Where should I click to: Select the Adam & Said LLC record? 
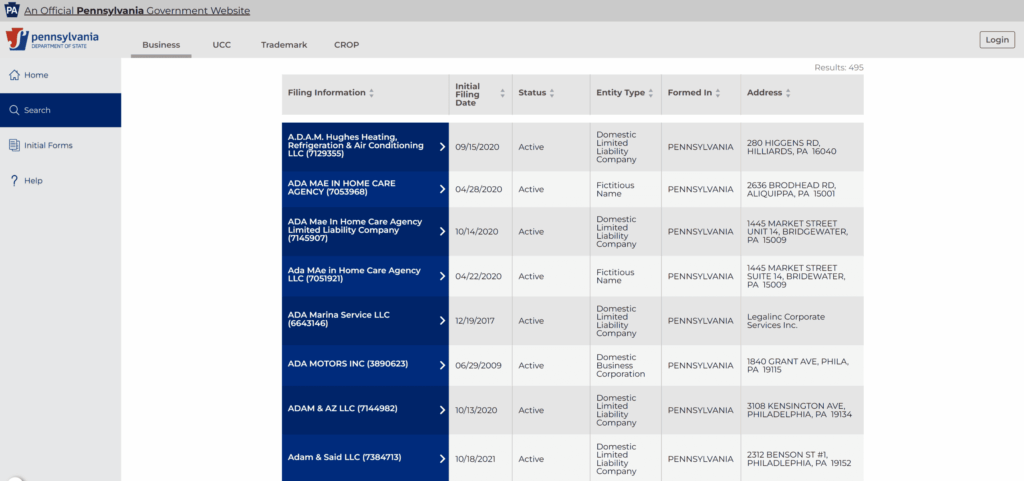click(x=344, y=458)
